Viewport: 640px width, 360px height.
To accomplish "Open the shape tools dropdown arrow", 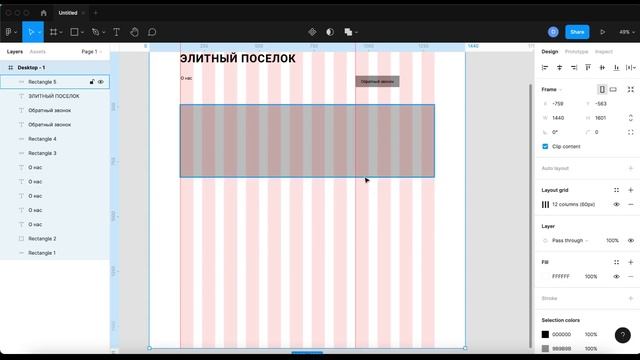I will [82, 32].
